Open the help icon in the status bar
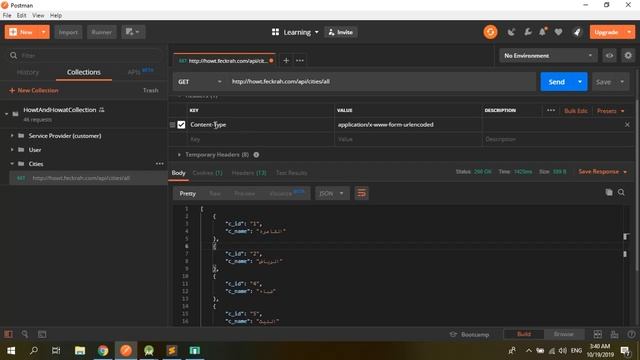Image resolution: width=640 pixels, height=360 pixels. click(x=631, y=334)
